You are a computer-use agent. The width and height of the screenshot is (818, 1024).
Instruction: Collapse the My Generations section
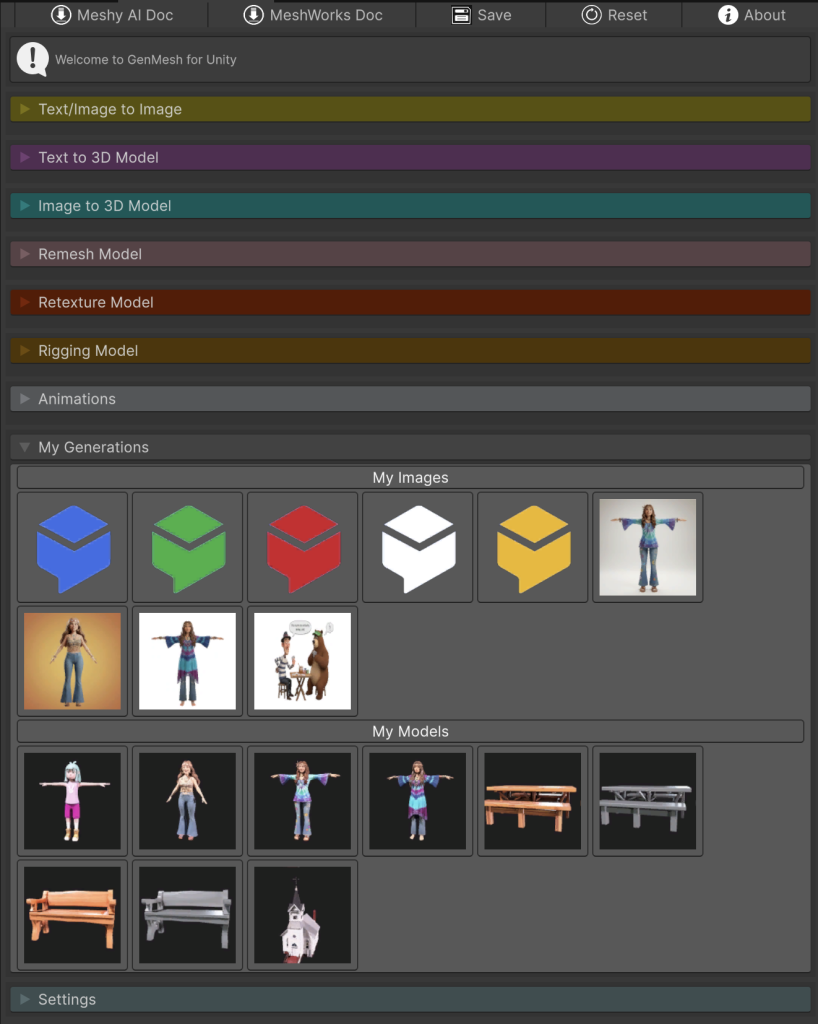tap(93, 447)
